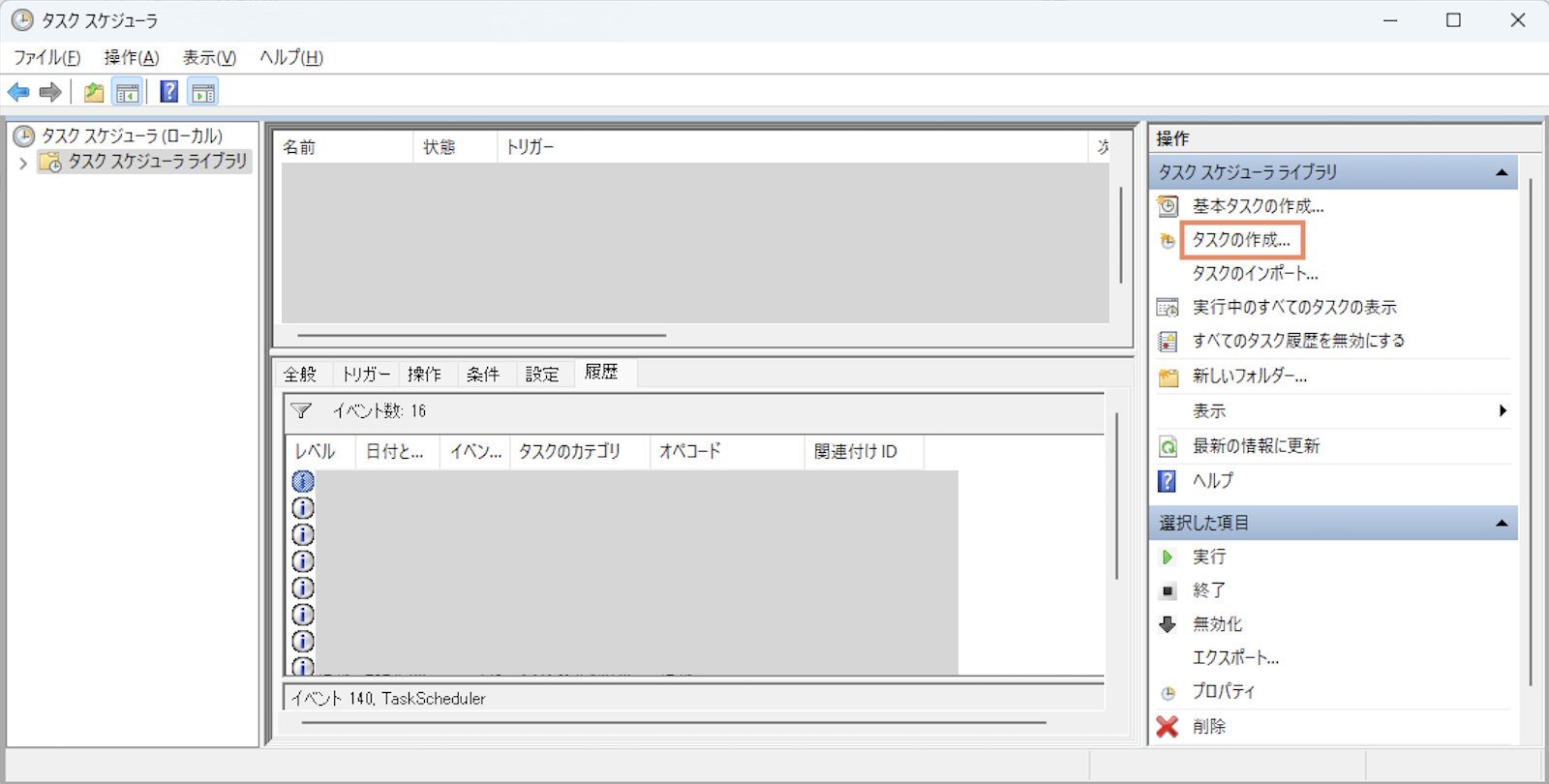The image size is (1549, 784).
Task: Open the ファイル(F) menu
Action: (46, 57)
